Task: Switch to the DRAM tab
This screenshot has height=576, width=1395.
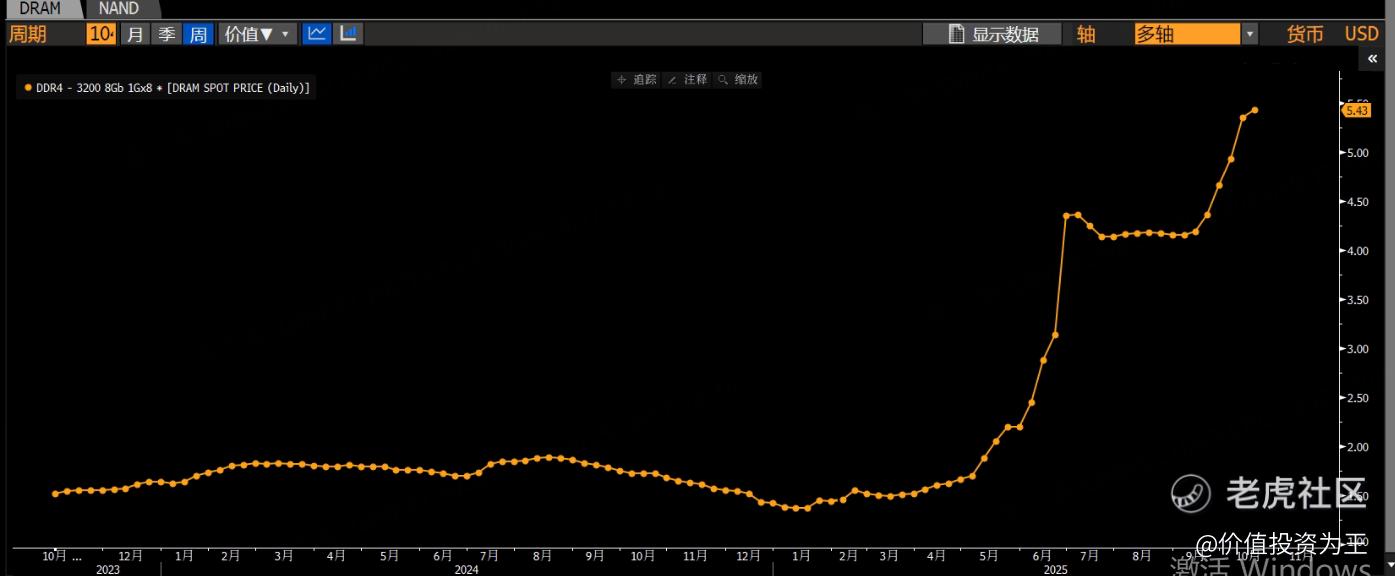Action: coord(40,8)
